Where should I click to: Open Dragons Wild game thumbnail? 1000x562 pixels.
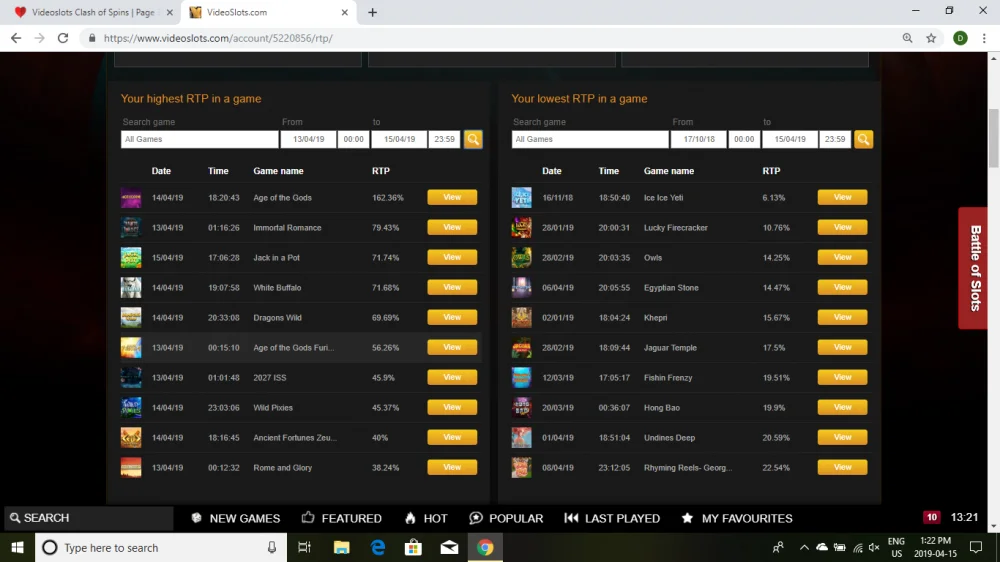click(131, 318)
